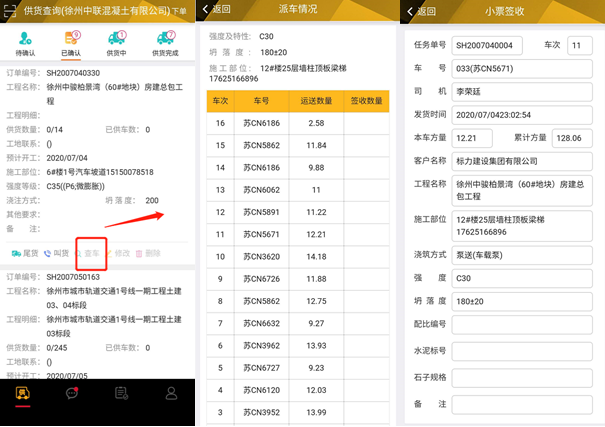Select trip 15 row's plate 苏CN5862
The height and width of the screenshot is (427, 605).
(261, 145)
